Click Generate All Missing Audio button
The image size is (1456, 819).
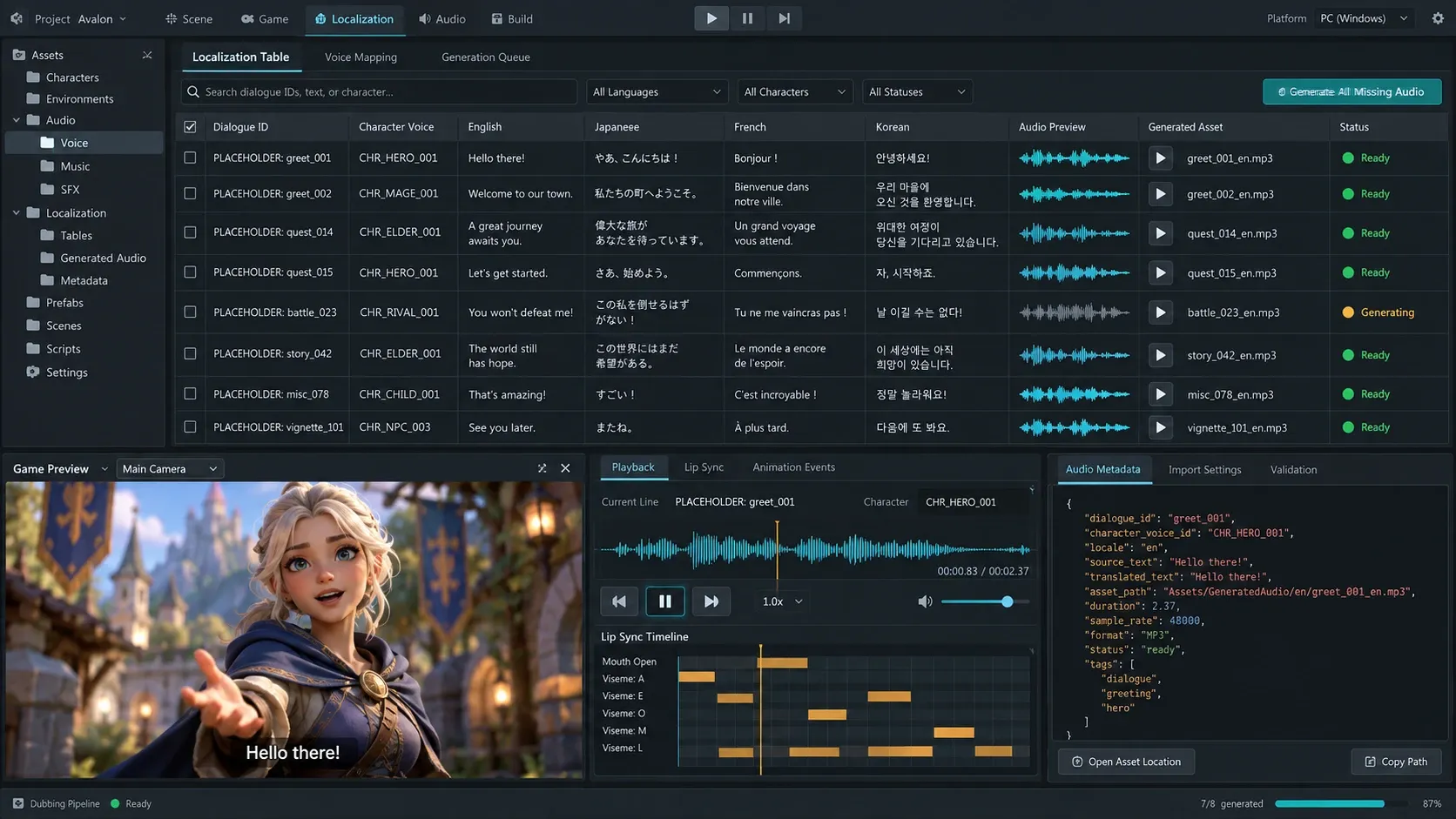(1352, 92)
